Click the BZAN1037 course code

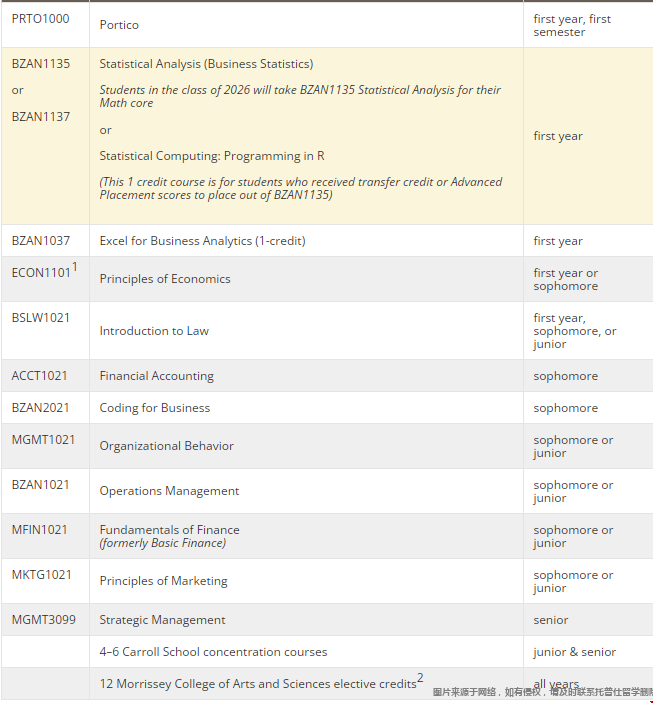pos(41,240)
